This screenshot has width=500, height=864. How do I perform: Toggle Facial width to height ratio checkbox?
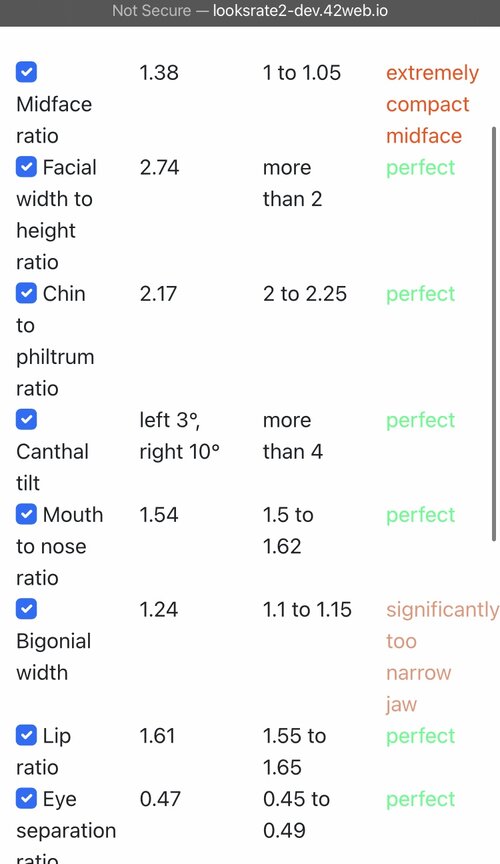coord(26,167)
